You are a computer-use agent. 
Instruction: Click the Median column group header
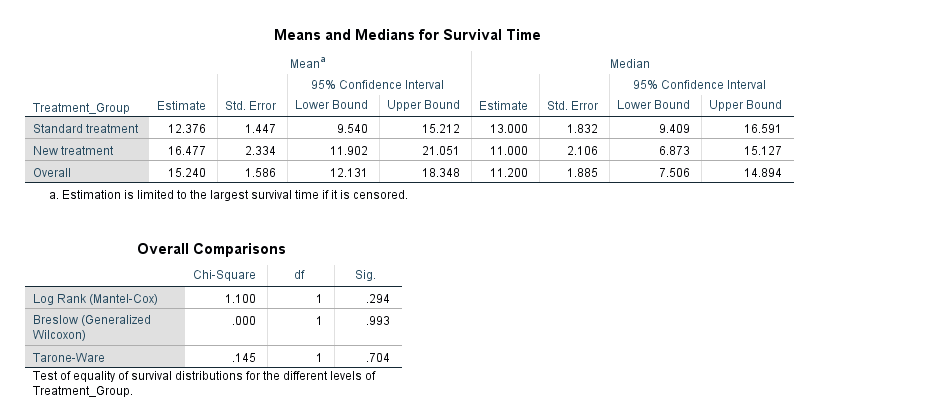pyautogui.click(x=630, y=64)
